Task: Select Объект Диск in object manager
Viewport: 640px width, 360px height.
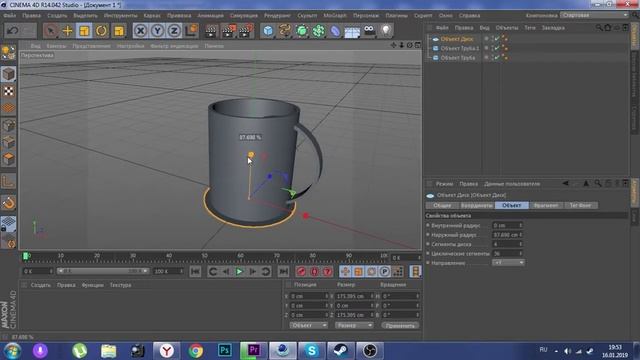Action: click(457, 39)
